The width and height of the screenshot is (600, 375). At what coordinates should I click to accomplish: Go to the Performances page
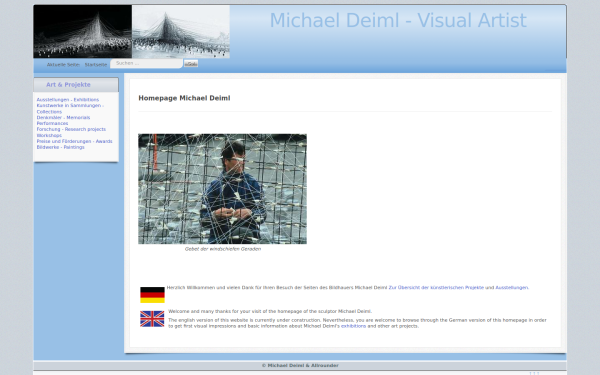tap(52, 123)
